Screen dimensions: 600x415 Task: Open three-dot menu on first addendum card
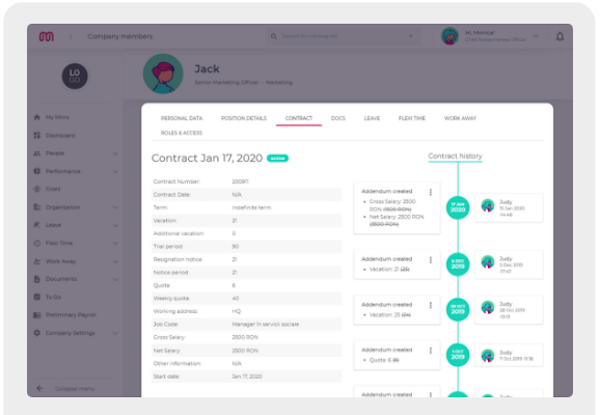point(430,192)
